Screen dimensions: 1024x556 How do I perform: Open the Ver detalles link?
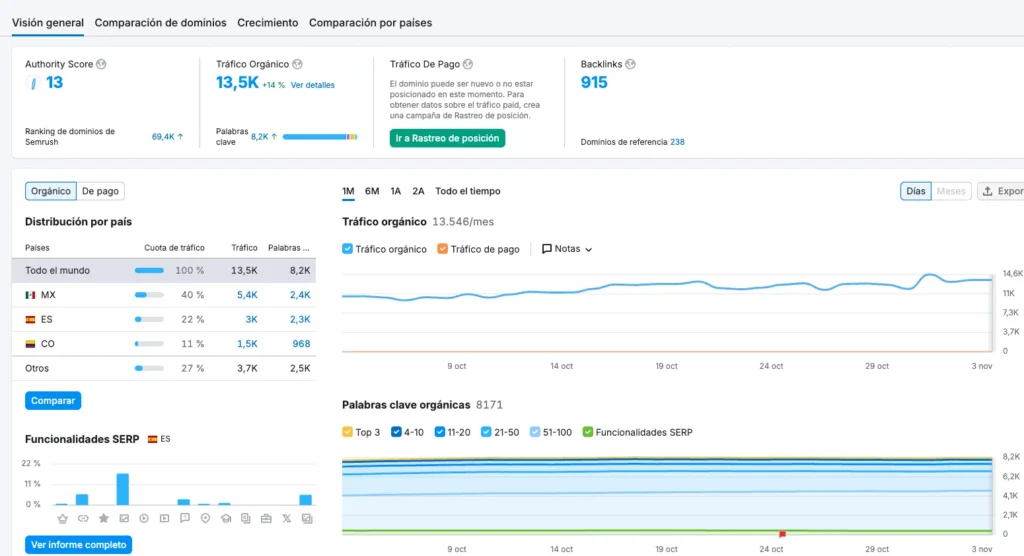[x=313, y=85]
